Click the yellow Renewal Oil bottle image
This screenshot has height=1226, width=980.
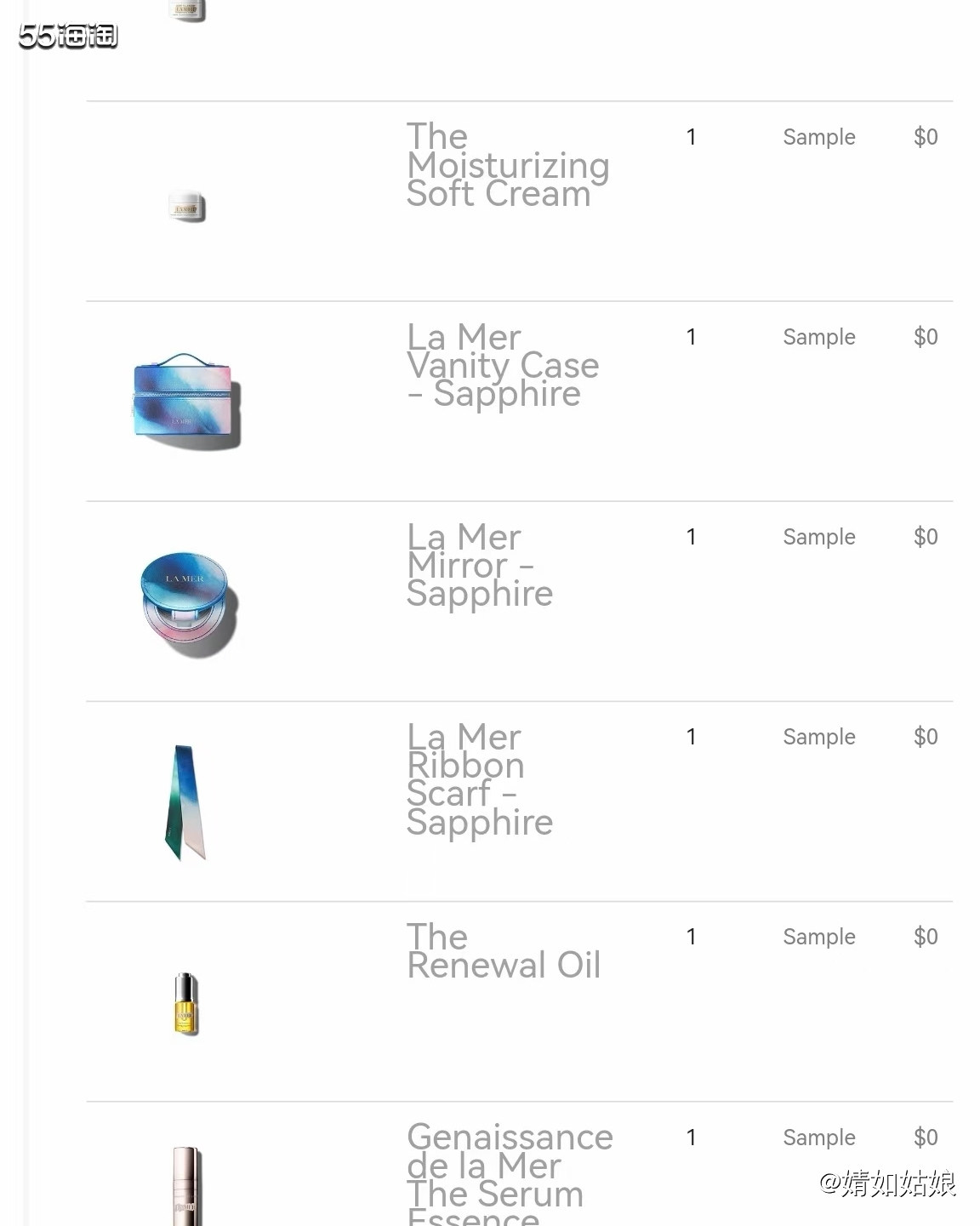point(185,1004)
